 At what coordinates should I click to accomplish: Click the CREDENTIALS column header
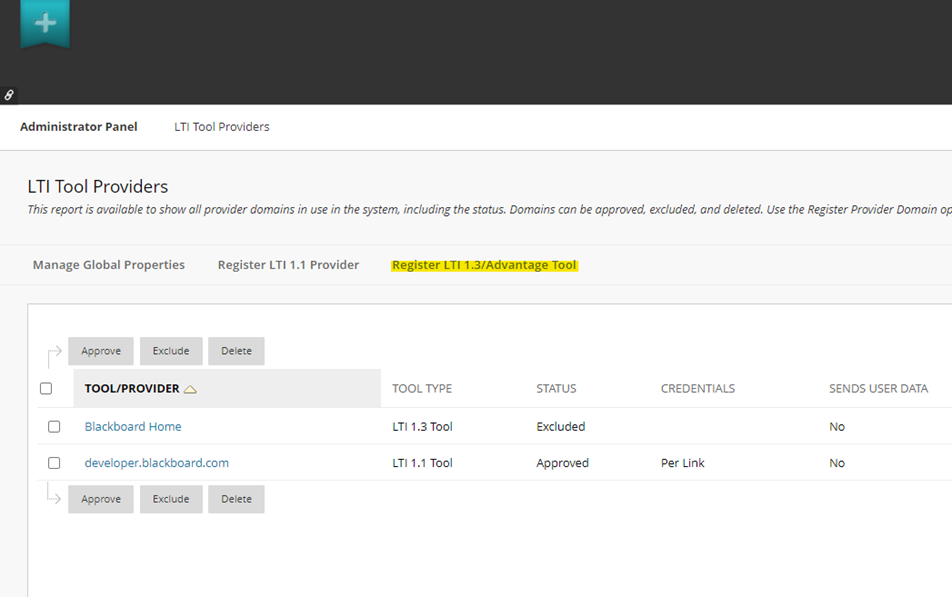click(x=698, y=389)
